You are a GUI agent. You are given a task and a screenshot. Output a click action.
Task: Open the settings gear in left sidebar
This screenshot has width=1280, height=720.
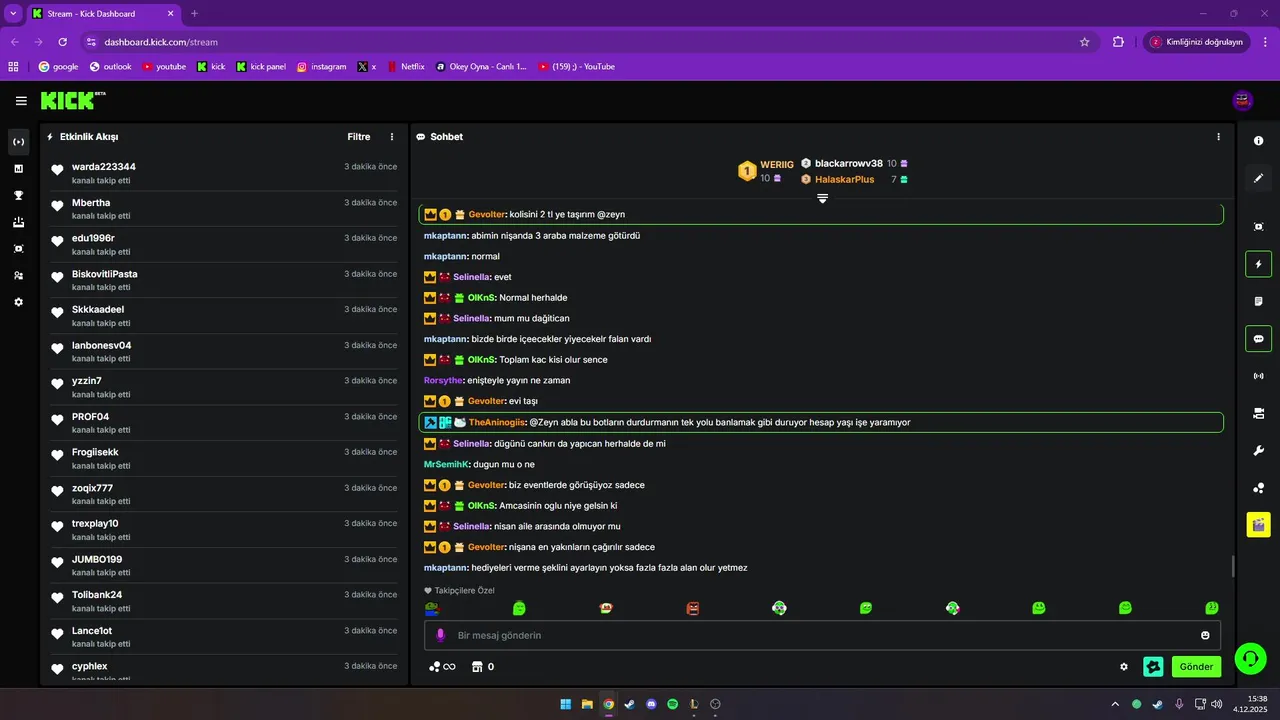pos(18,302)
